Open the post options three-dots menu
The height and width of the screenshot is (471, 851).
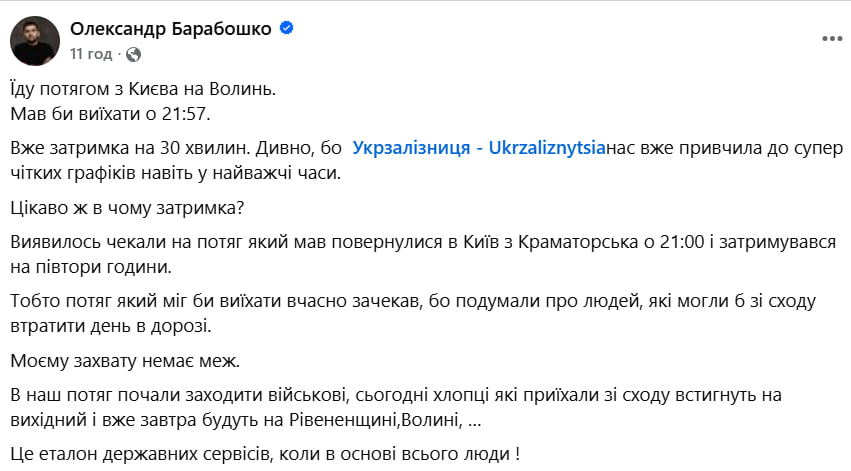(830, 40)
